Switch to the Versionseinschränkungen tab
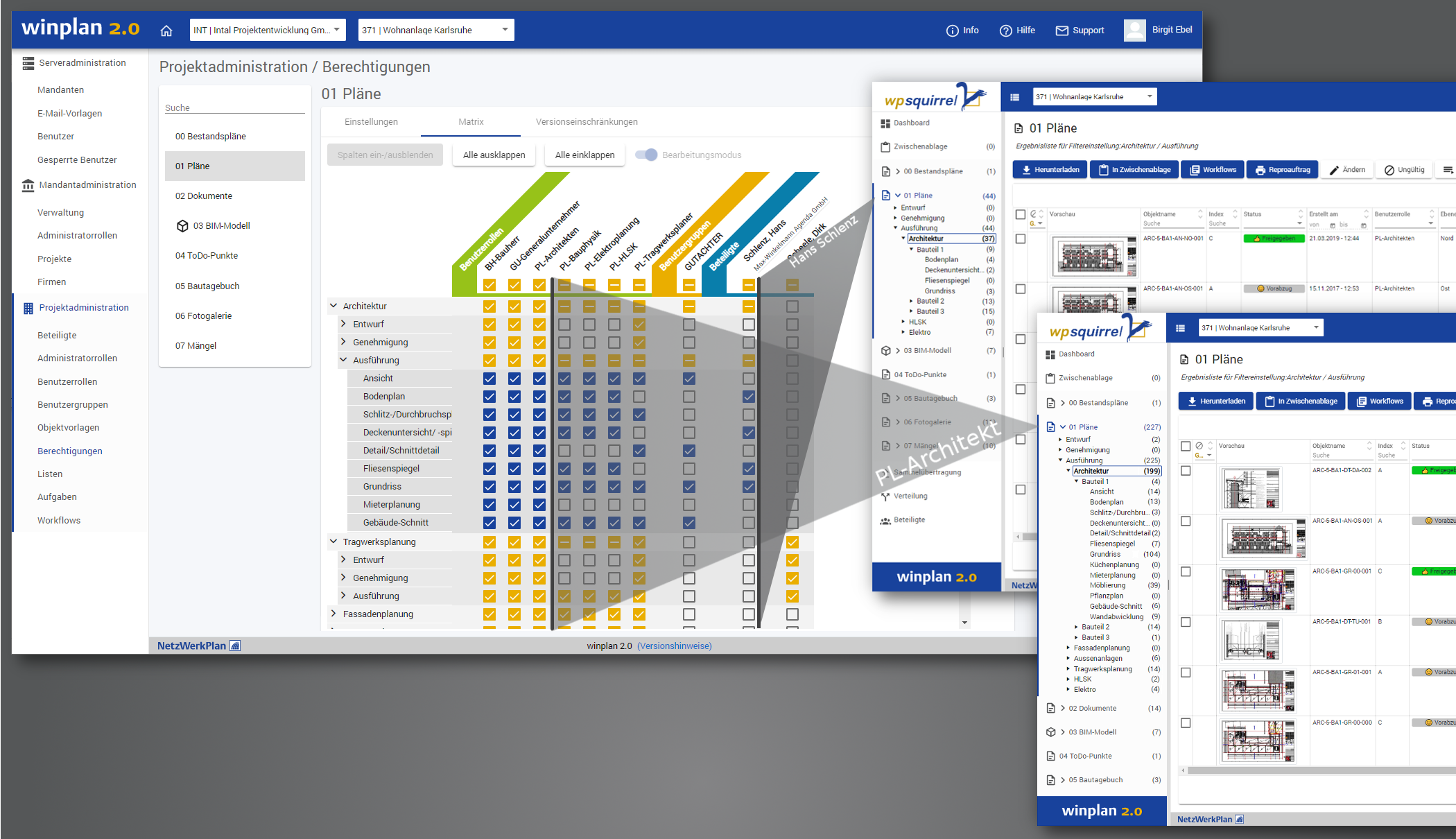 pos(587,122)
